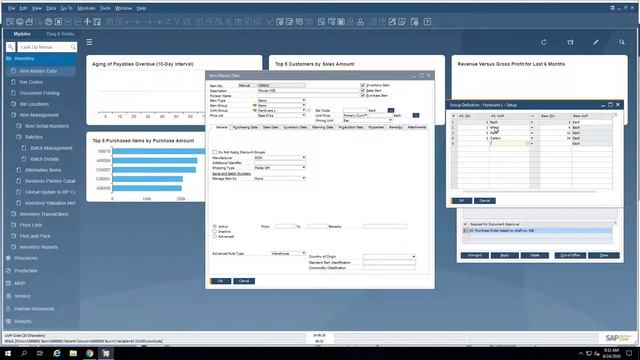Open the Modules menu in menu bar
The width and height of the screenshot is (640, 360).
pos(86,8)
